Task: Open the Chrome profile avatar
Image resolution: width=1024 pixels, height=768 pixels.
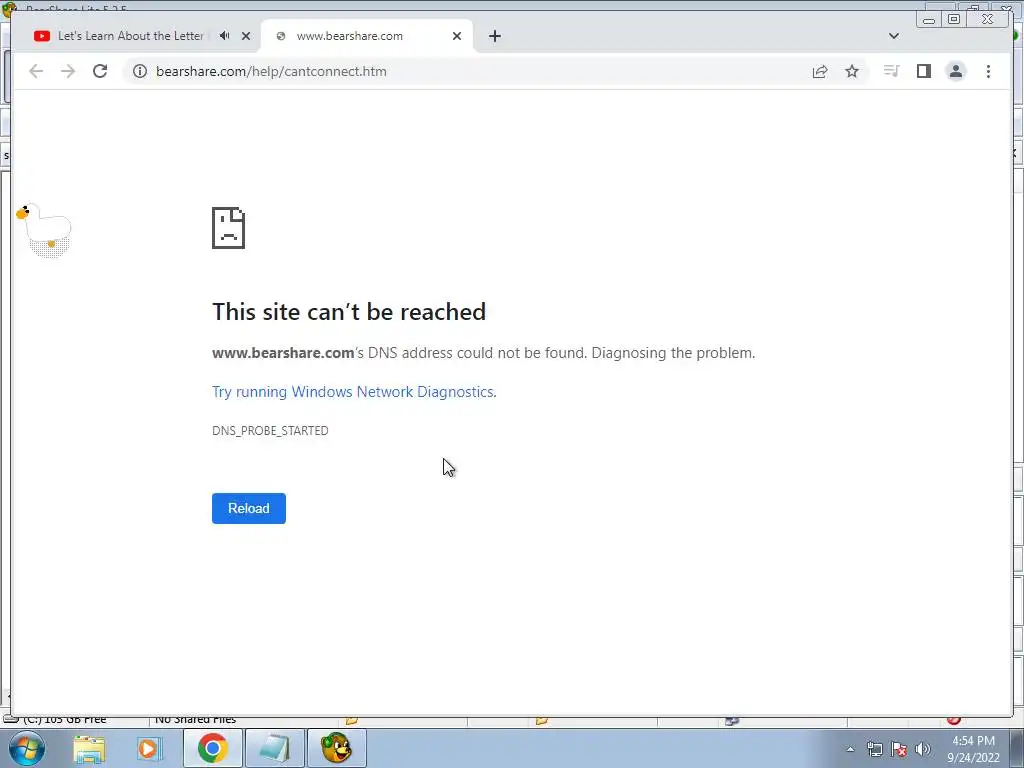Action: pyautogui.click(x=955, y=71)
